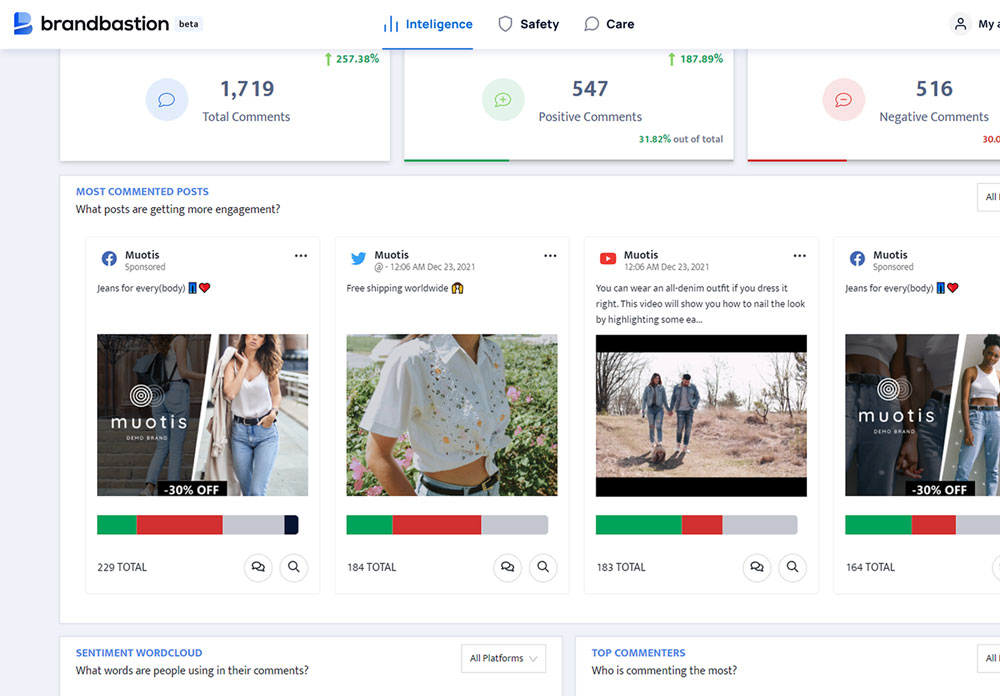Click the beta badge beside brandbastion
Image resolution: width=1000 pixels, height=696 pixels.
(x=189, y=24)
